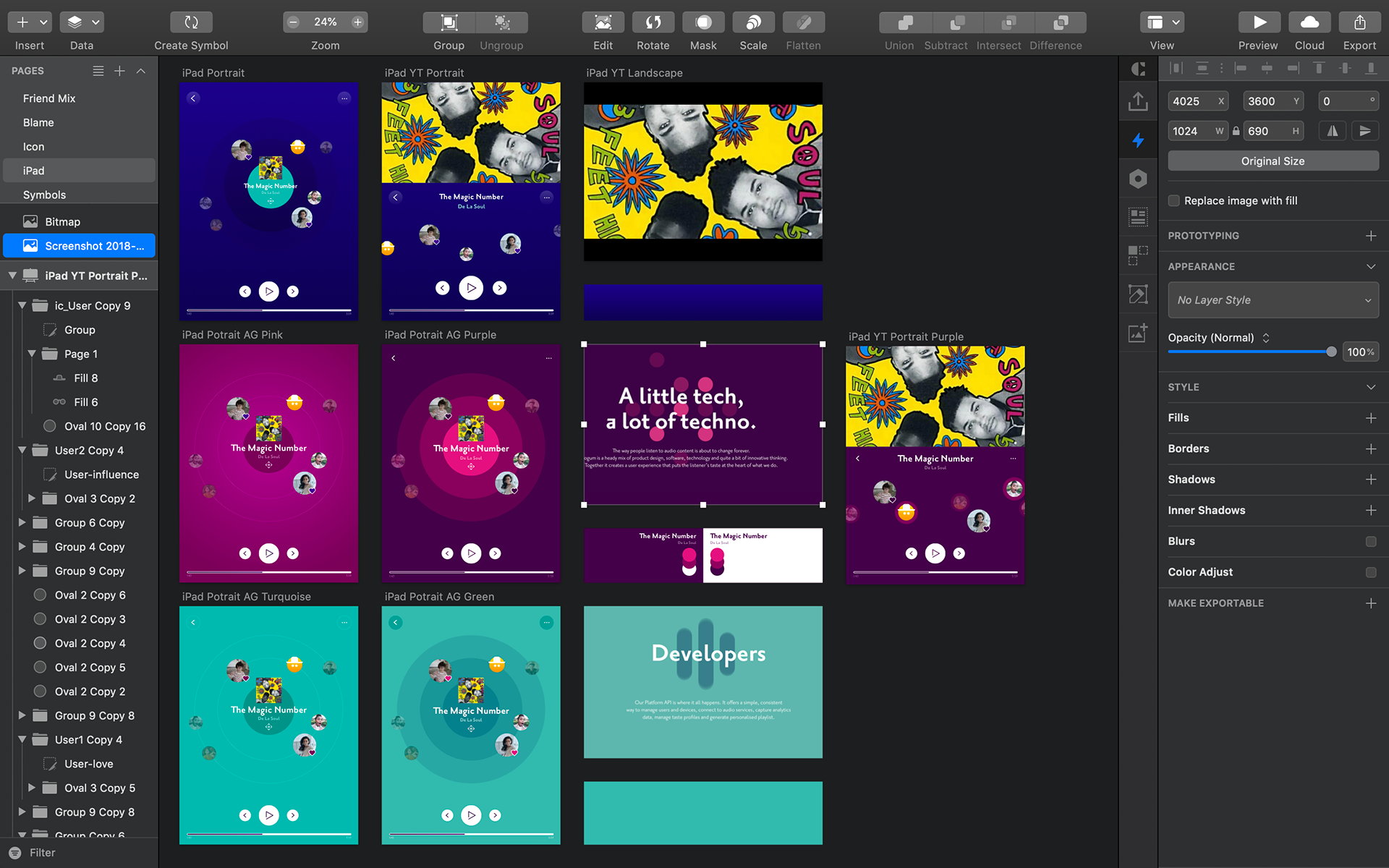This screenshot has width=1389, height=868.
Task: Click the Flatten tool icon
Action: 804,22
